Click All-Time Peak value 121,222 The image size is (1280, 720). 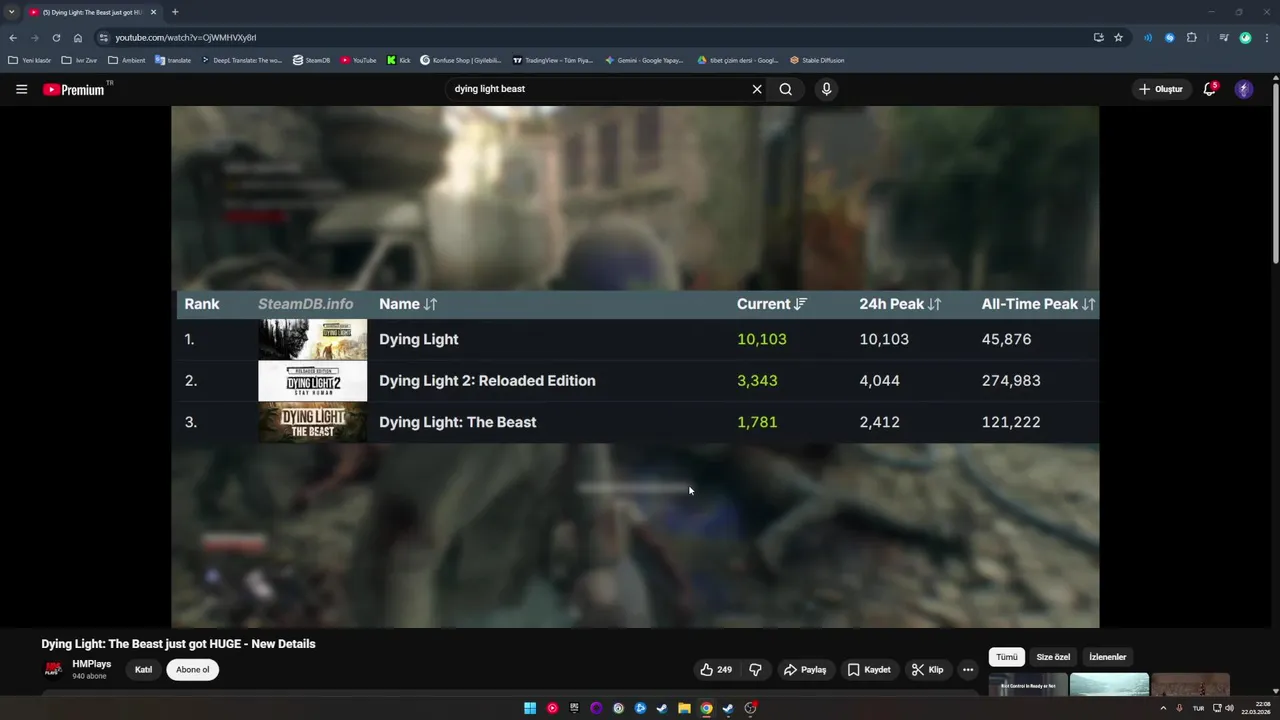[x=1011, y=422]
